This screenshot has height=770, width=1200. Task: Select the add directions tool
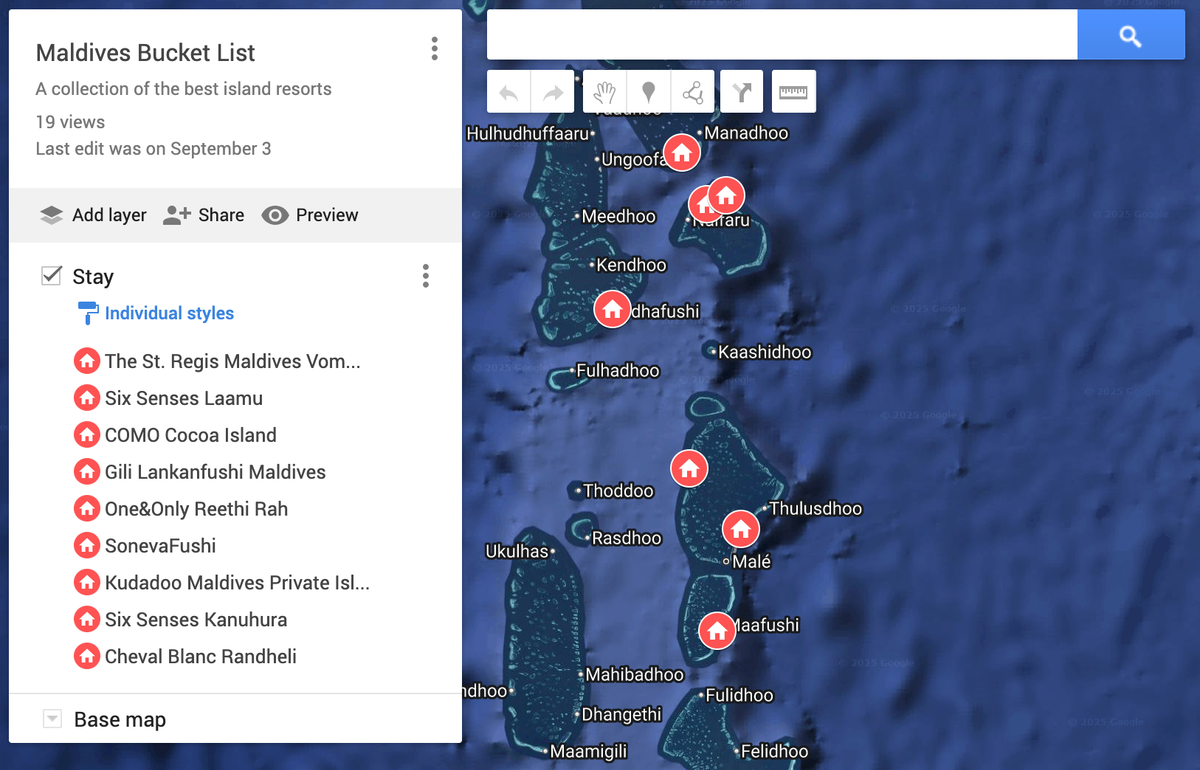[741, 92]
